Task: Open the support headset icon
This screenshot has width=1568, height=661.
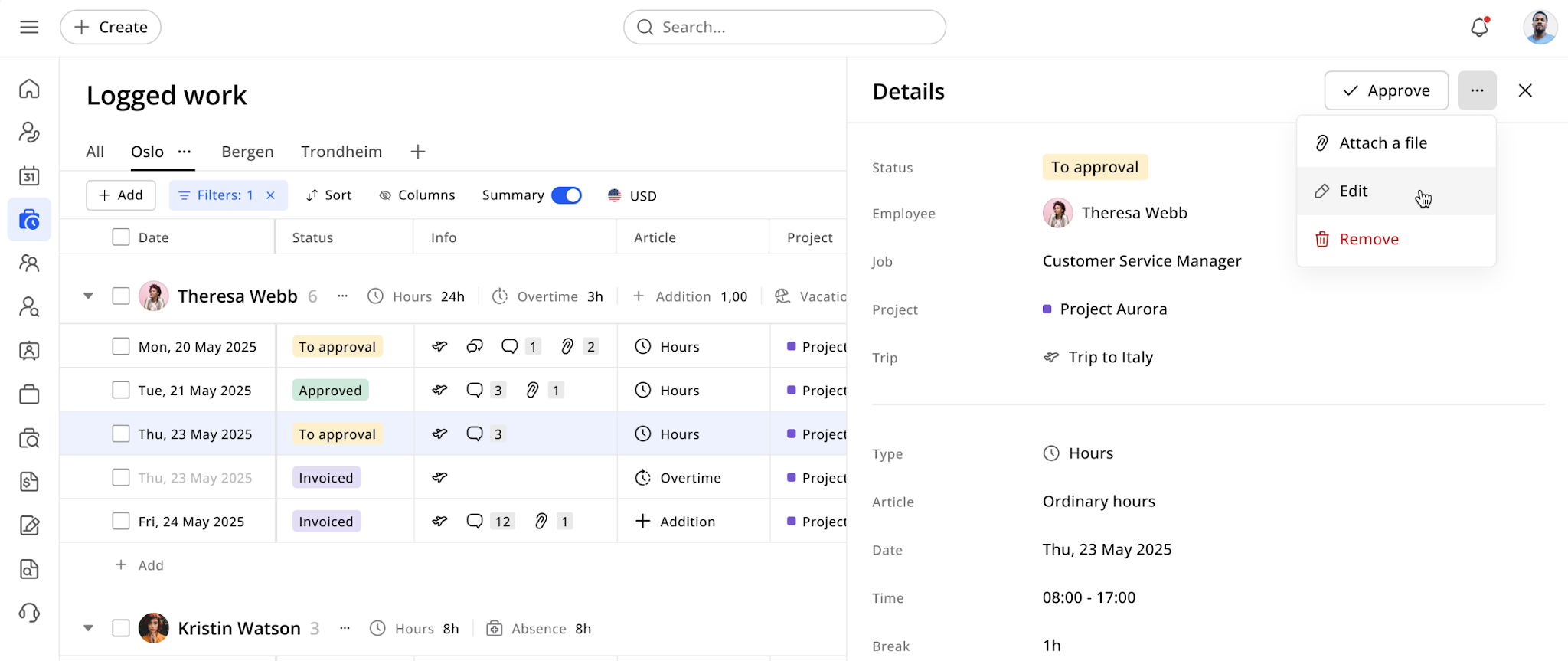Action: pyautogui.click(x=29, y=613)
